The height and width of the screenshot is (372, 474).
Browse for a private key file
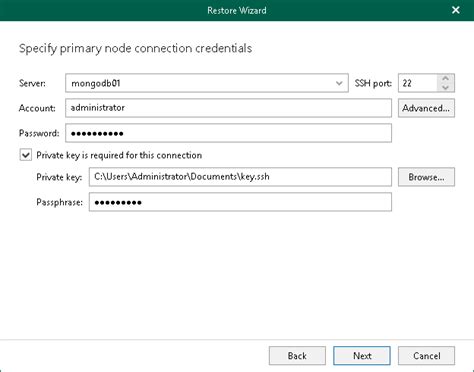[426, 177]
